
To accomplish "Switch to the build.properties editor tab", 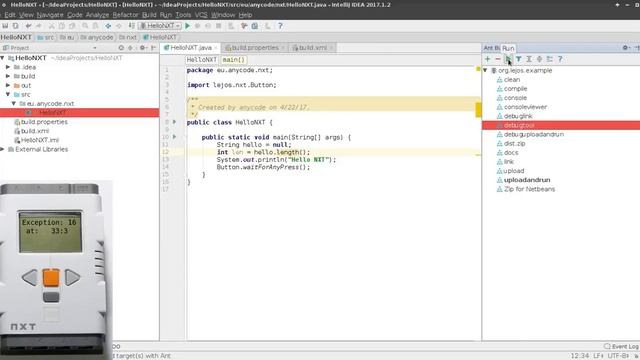I will (x=255, y=48).
